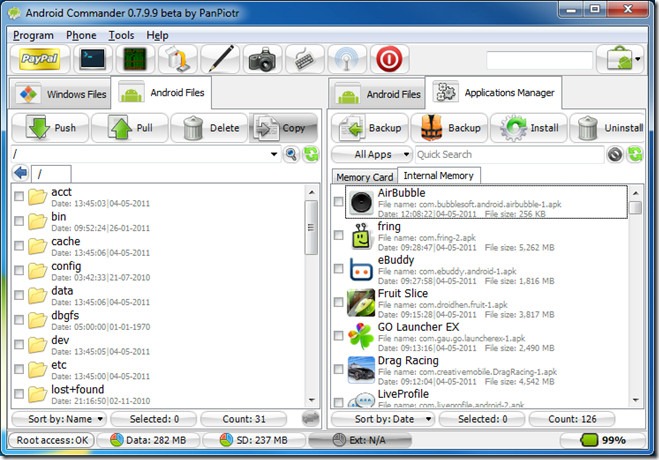
Task: Open the shell console icon
Action: [x=93, y=59]
